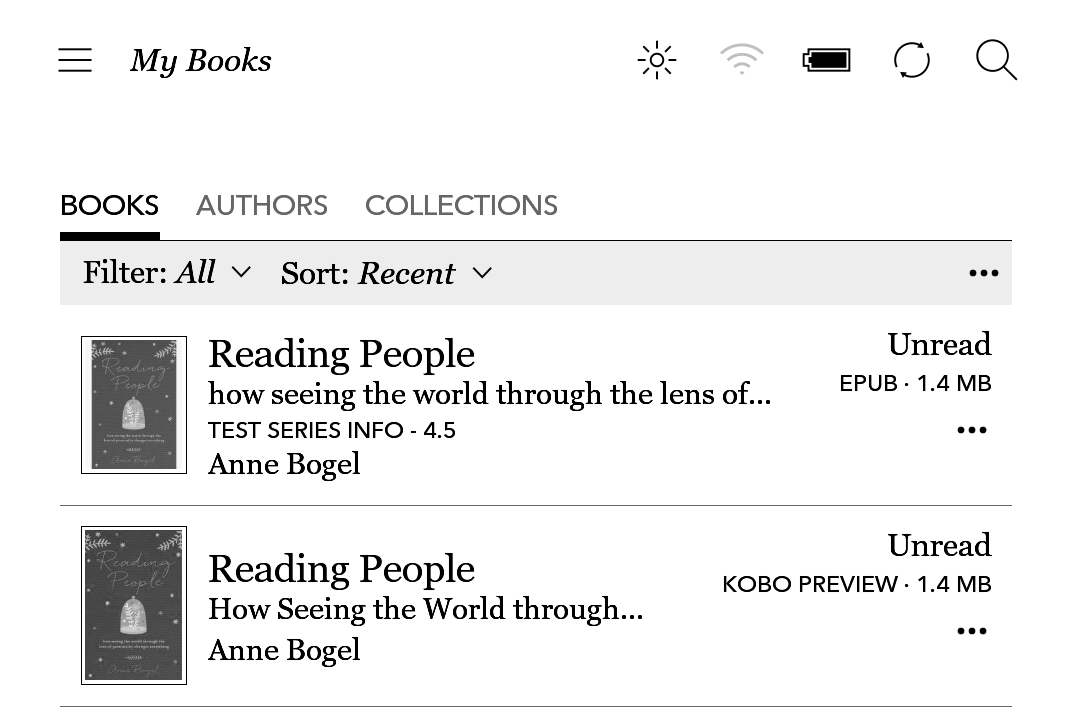Open filter bar three-dot options menu

983,273
